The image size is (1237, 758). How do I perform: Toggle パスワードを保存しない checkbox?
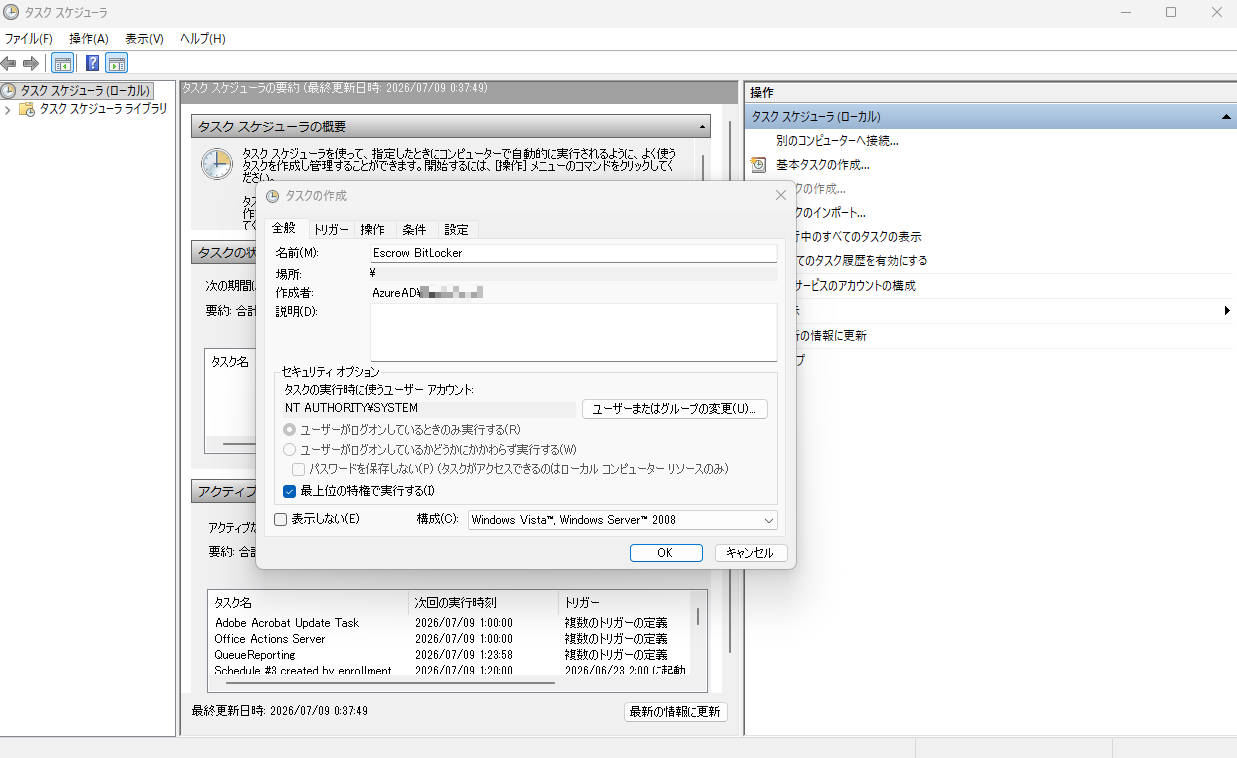tap(298, 468)
